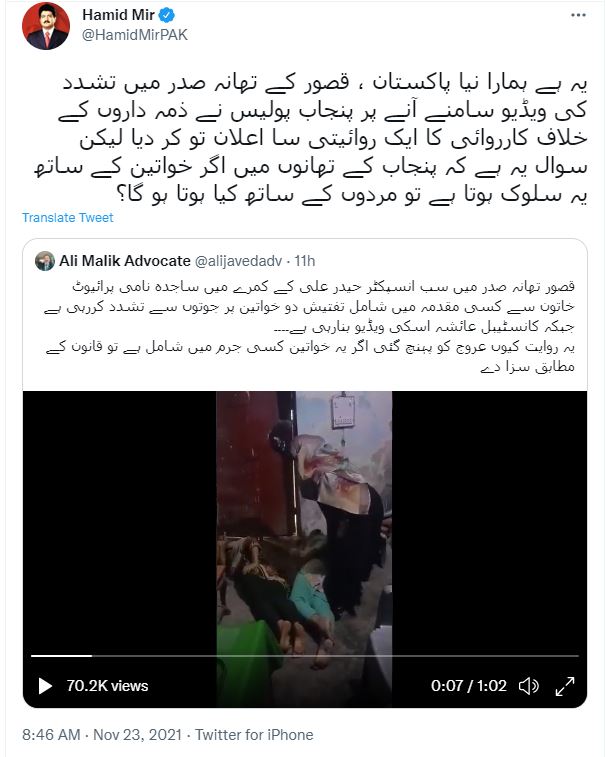Click the 11h timestamp on quoted tweet
605x757 pixels.
coord(305,261)
